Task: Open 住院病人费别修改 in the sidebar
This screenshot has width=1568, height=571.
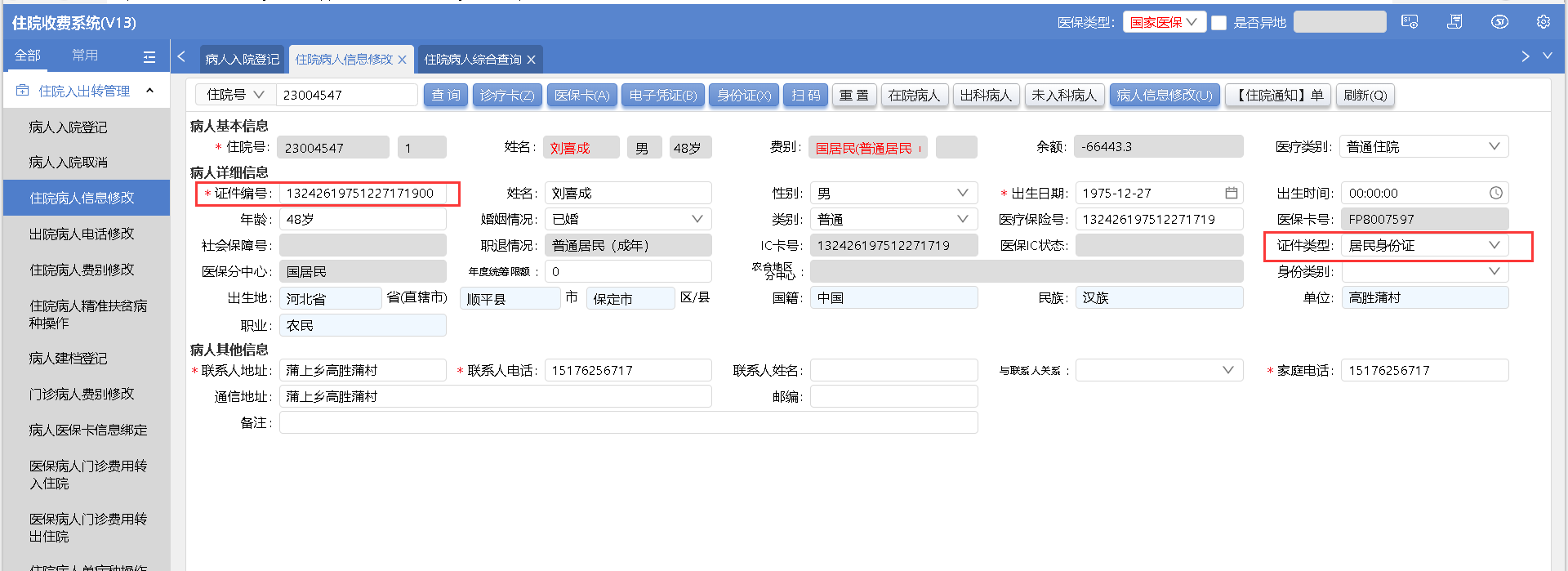Action: 87,270
